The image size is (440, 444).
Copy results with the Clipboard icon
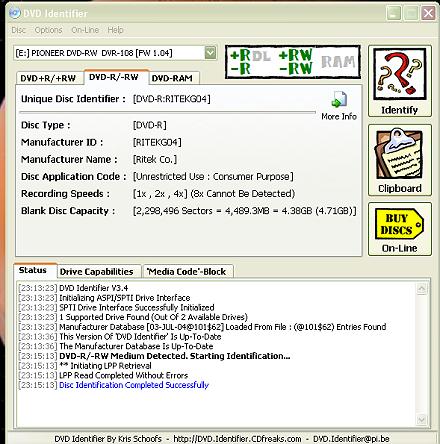(x=399, y=154)
